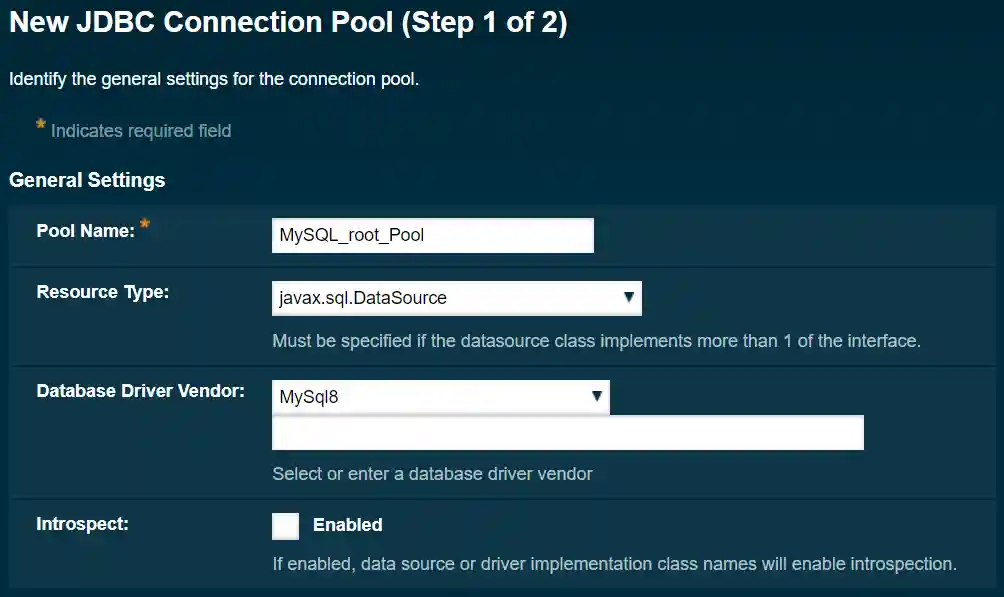Click the Resource Type label

(102, 292)
